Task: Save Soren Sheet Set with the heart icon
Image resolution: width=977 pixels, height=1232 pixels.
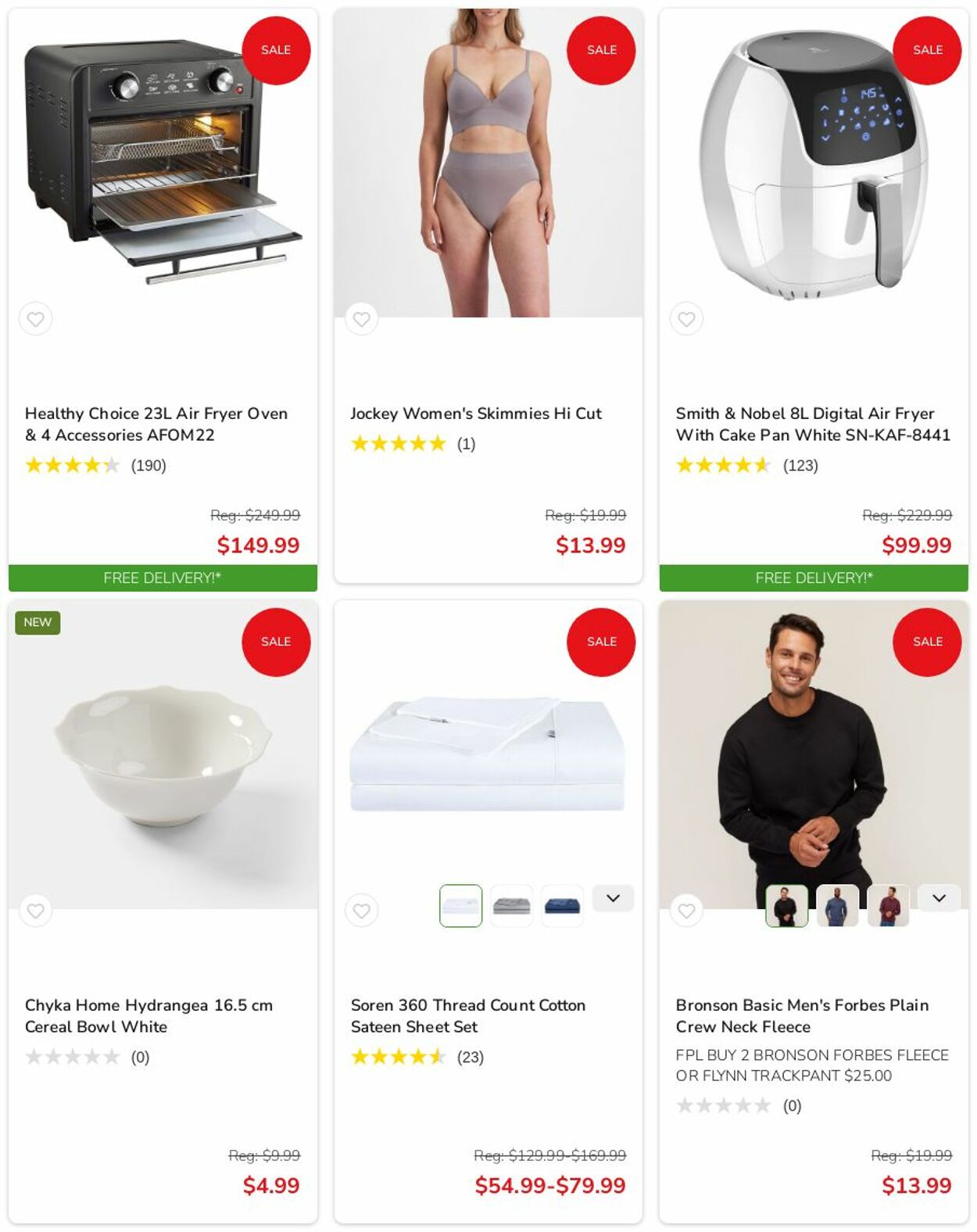Action: pyautogui.click(x=361, y=911)
